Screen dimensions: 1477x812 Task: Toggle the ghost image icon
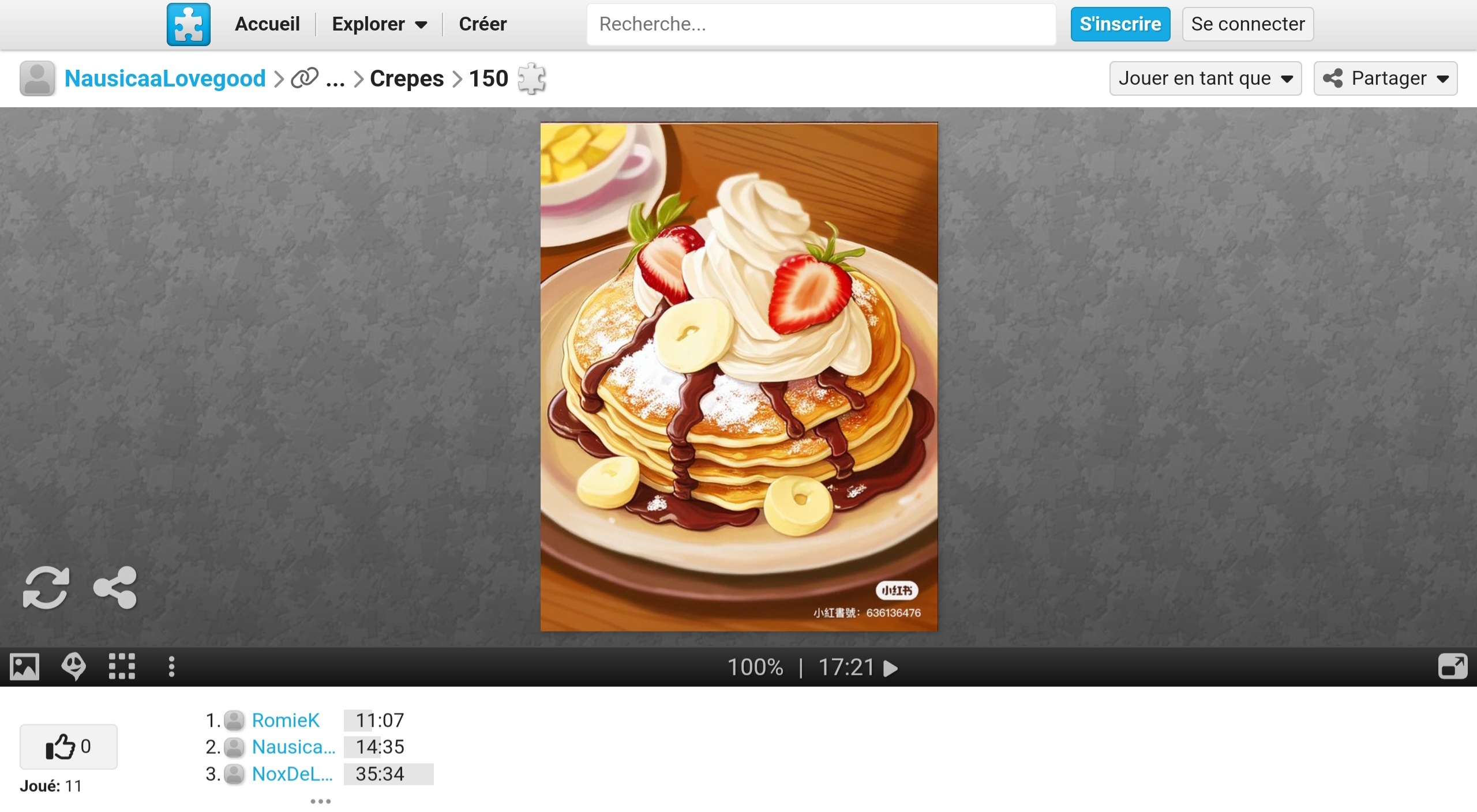[74, 667]
